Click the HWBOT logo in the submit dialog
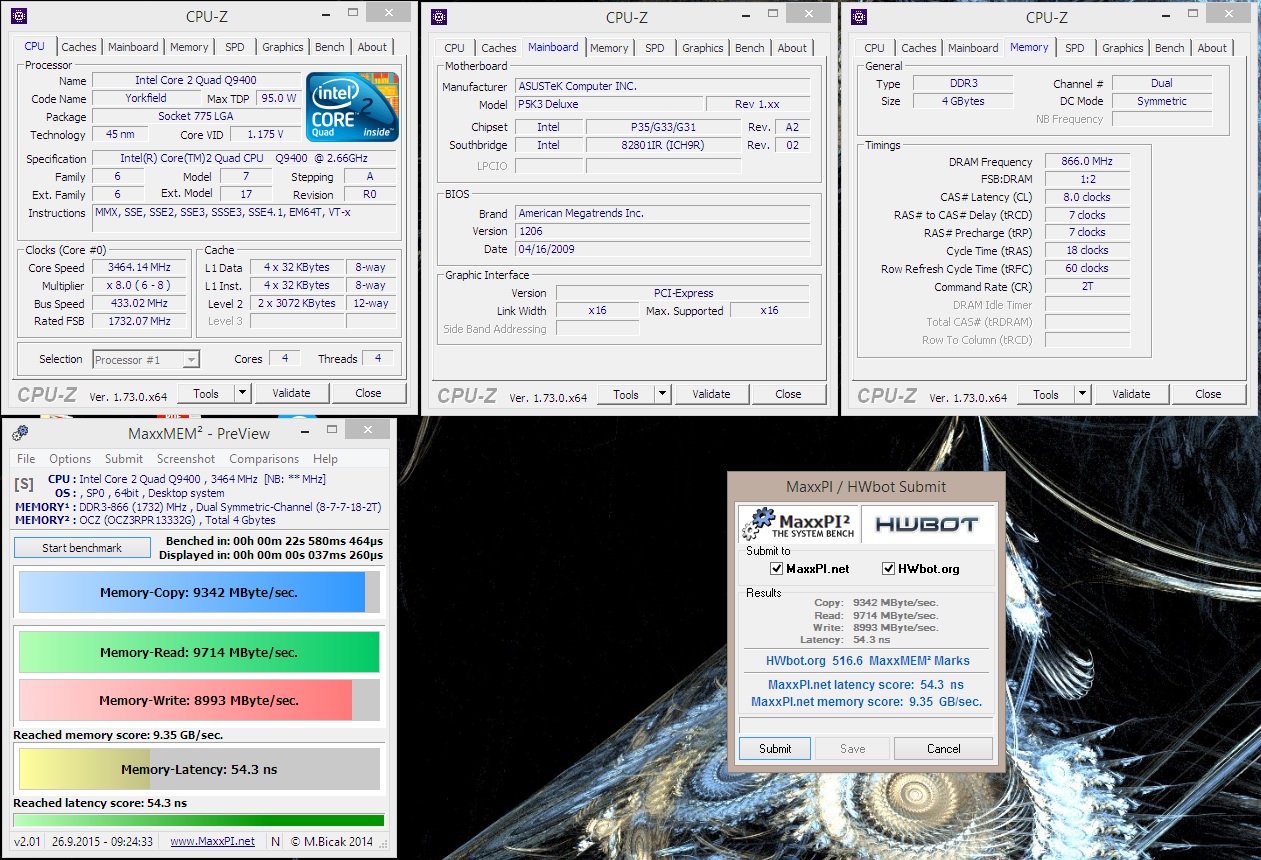The height and width of the screenshot is (860, 1261). tap(926, 523)
